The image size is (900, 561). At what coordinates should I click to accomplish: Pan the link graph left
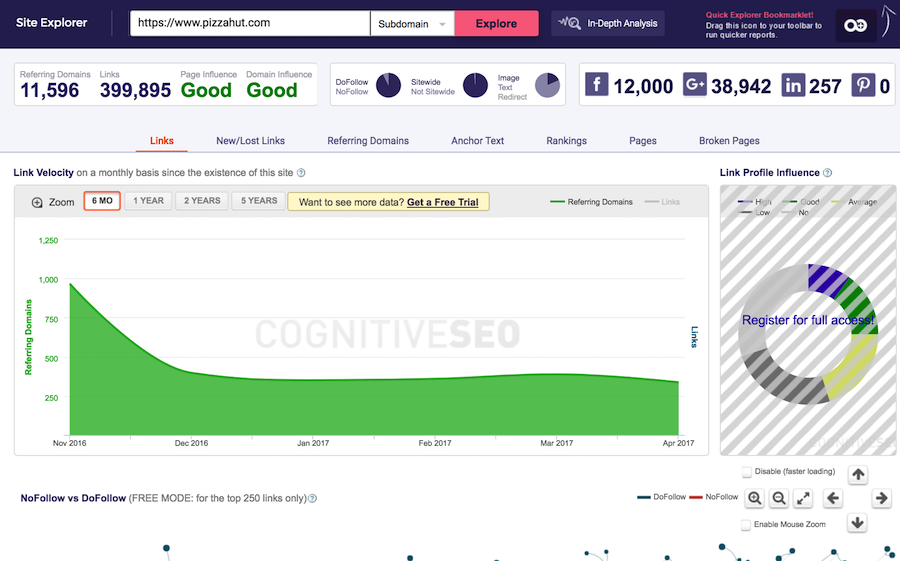[x=832, y=498]
